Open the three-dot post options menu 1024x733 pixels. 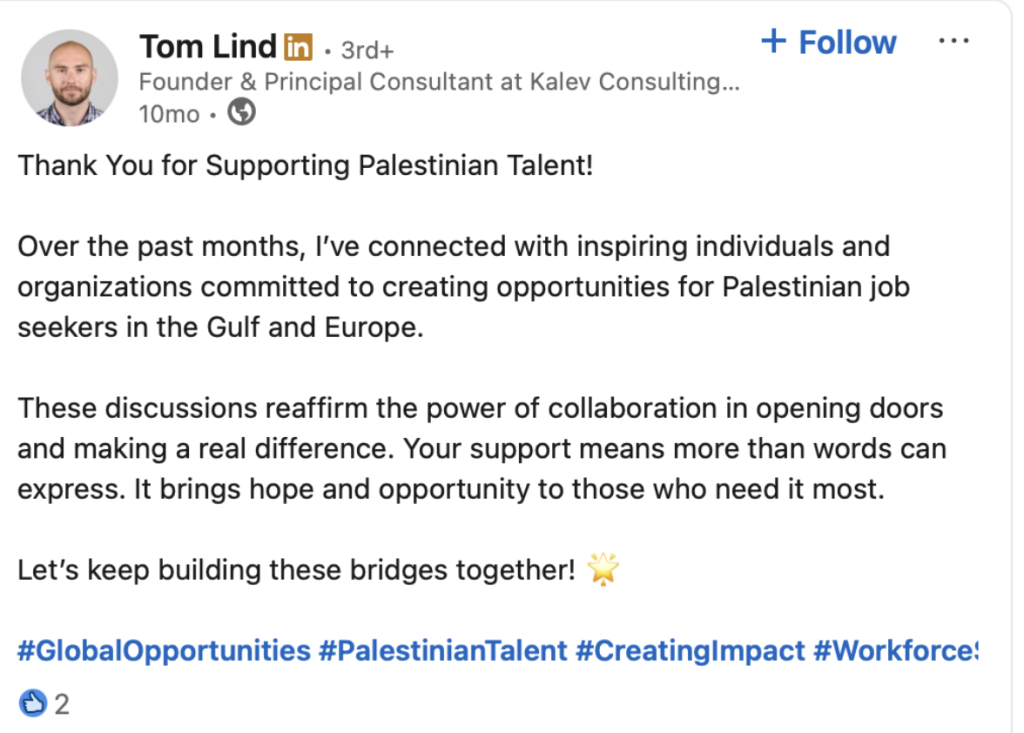pyautogui.click(x=953, y=42)
